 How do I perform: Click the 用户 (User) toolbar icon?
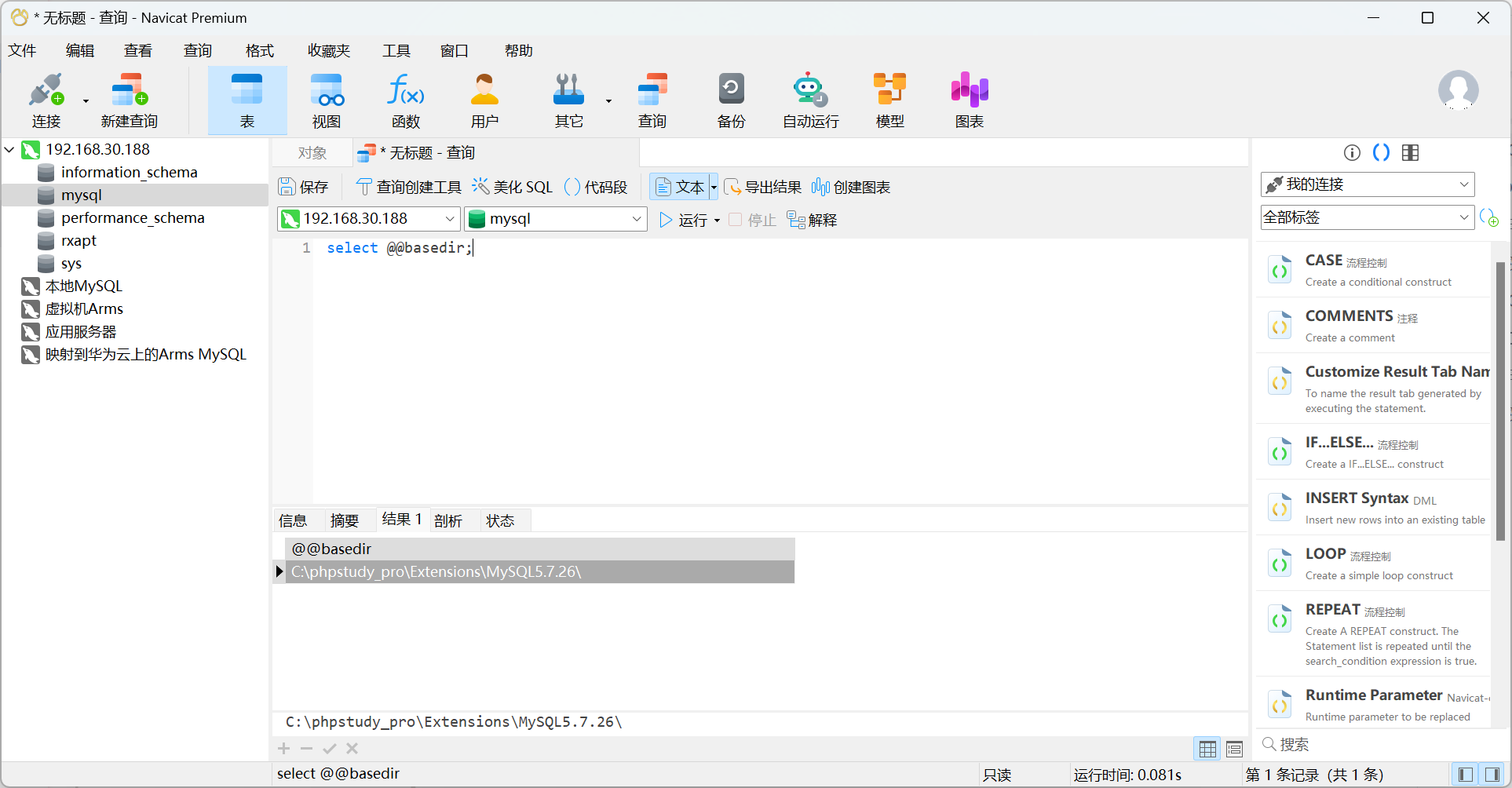(484, 100)
